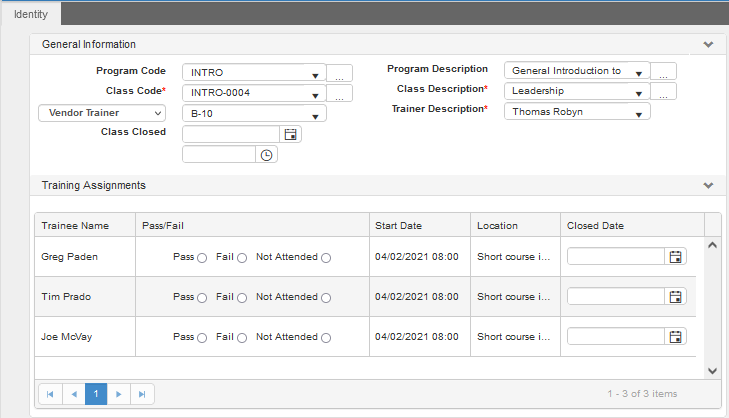Open the Program Code INTRO dropdown
Image resolution: width=729 pixels, height=418 pixels.
coord(315,75)
